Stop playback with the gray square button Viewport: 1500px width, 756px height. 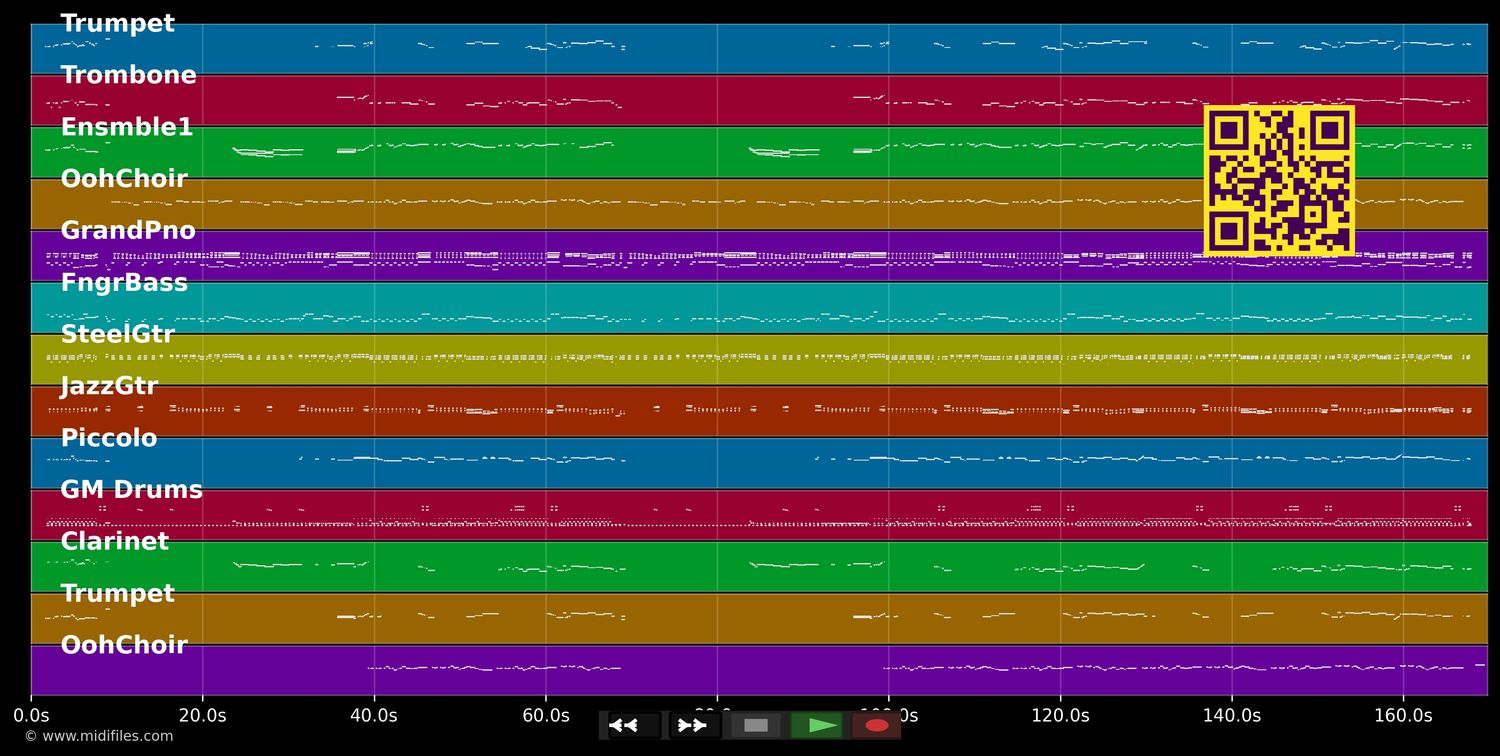coord(756,725)
